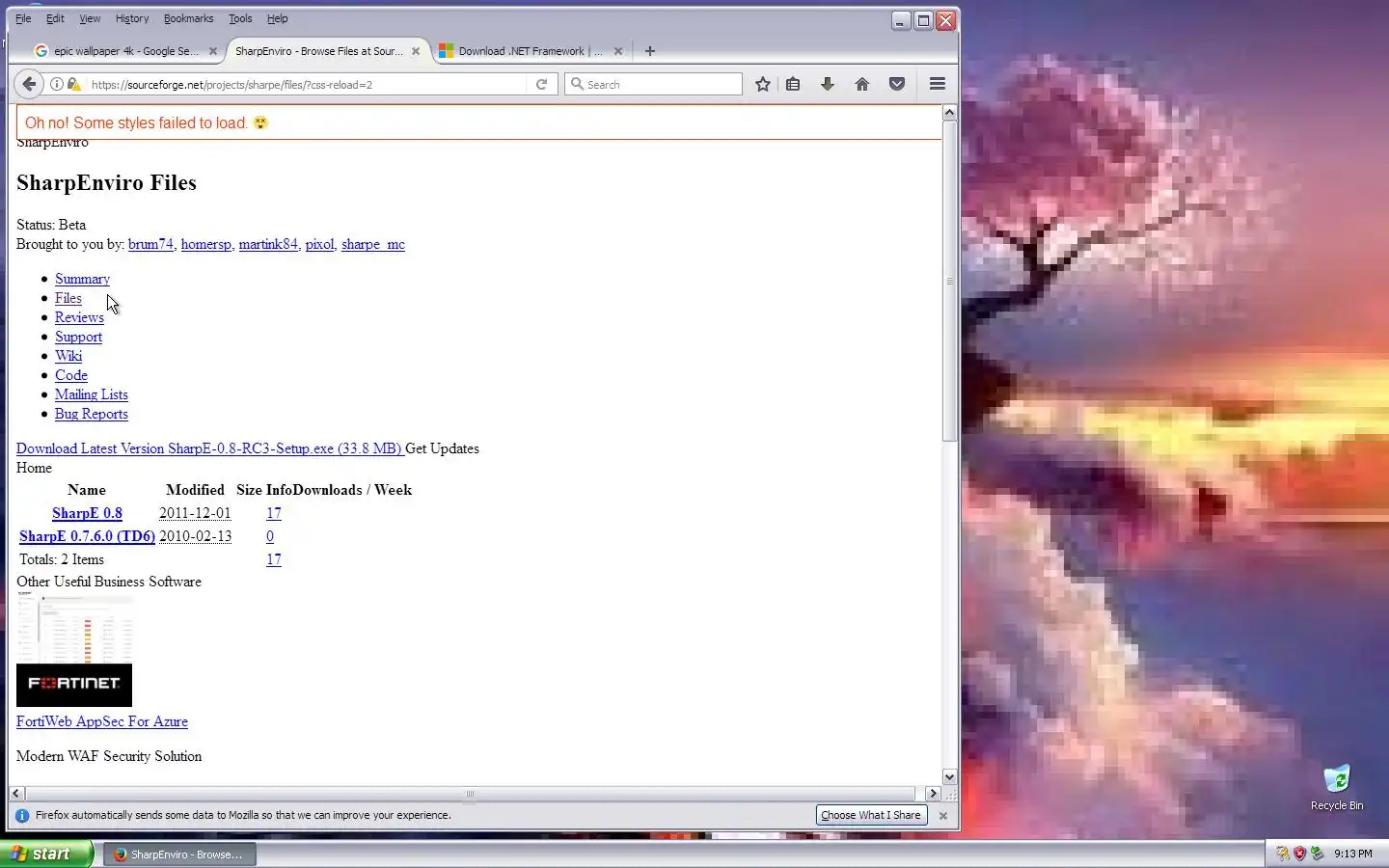Open Recycle Bin on the desktop
Screen dimensions: 1389x868
tap(1337, 788)
